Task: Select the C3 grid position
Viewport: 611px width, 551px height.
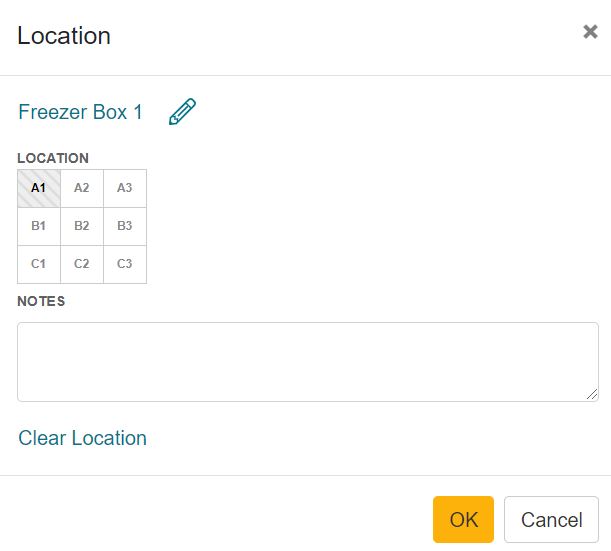Action: (x=125, y=264)
